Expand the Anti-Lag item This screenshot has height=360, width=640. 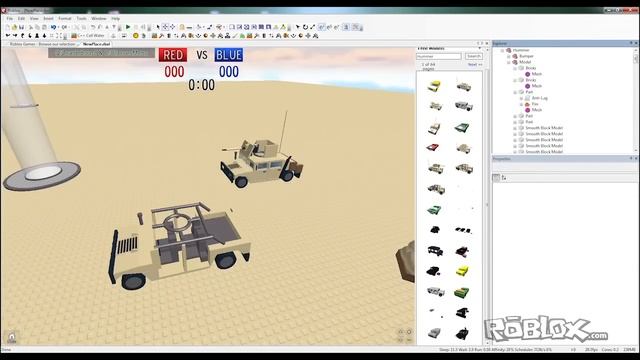tap(521, 98)
